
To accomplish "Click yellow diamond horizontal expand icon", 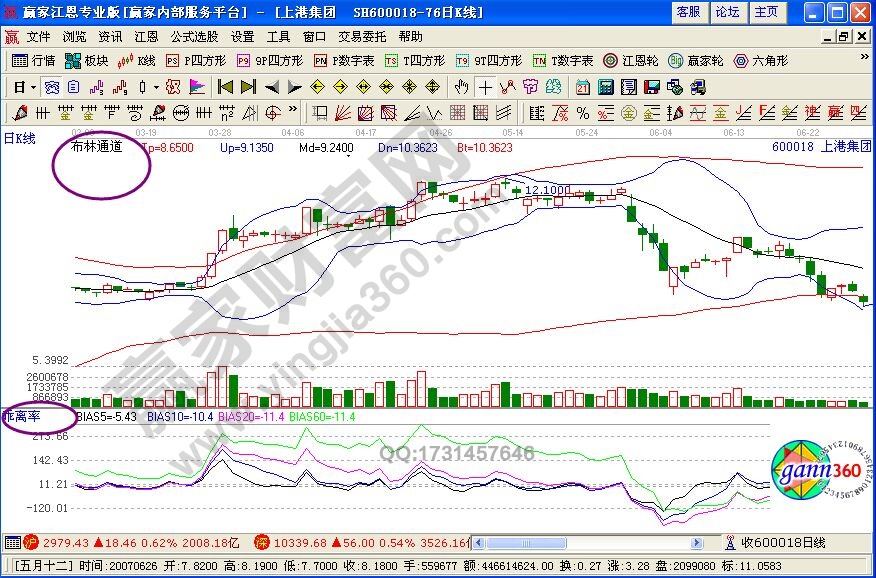I will coord(364,87).
